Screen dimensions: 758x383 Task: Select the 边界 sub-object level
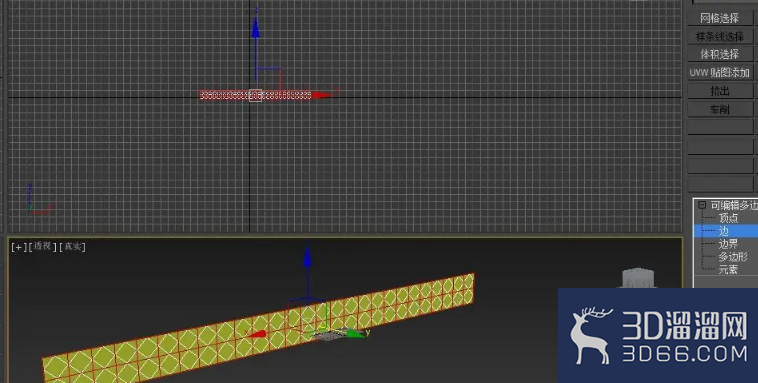pyautogui.click(x=728, y=244)
